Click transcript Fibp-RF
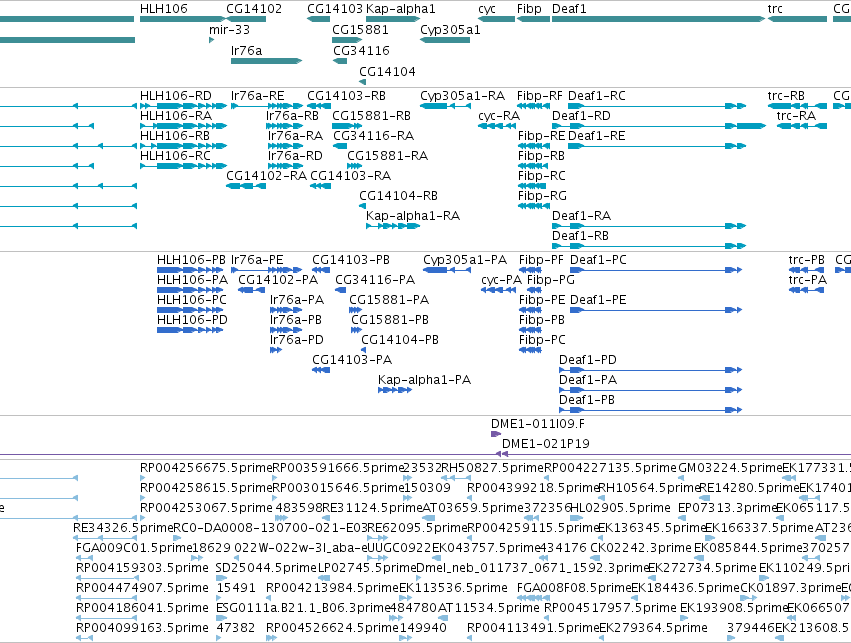Screen dimensions: 851x643 point(534,106)
